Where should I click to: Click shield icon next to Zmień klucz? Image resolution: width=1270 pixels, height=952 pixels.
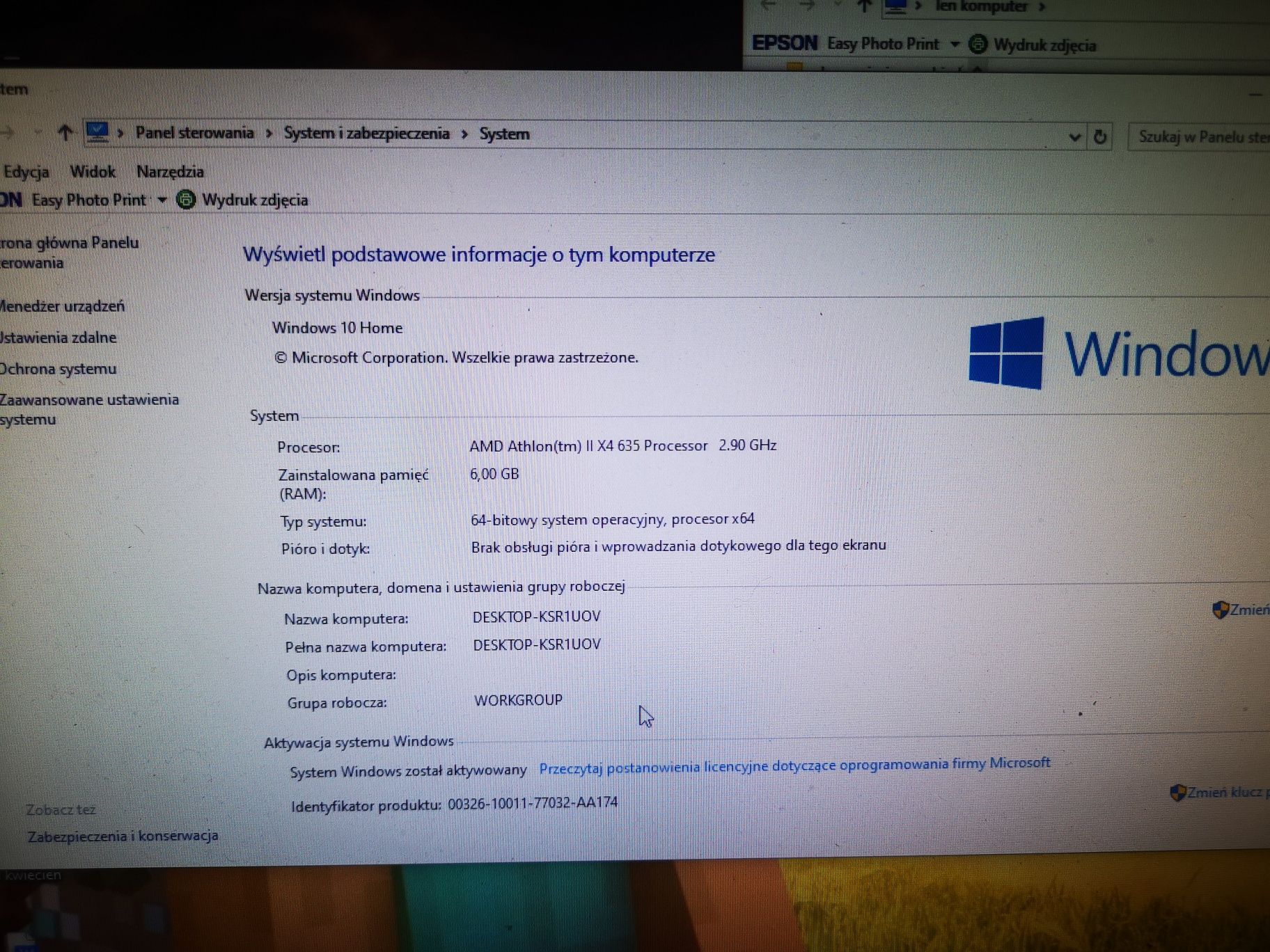[x=1177, y=793]
